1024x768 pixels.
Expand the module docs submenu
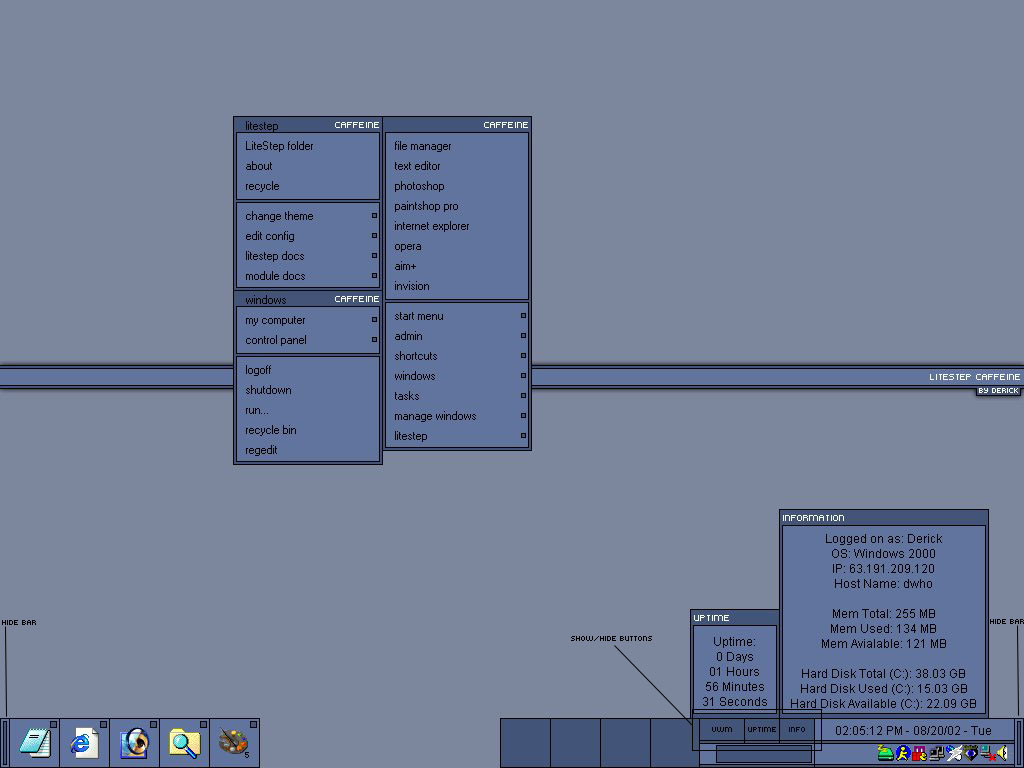point(308,276)
